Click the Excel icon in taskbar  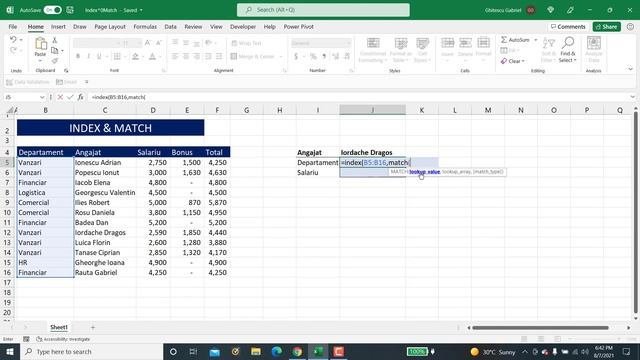(318, 351)
